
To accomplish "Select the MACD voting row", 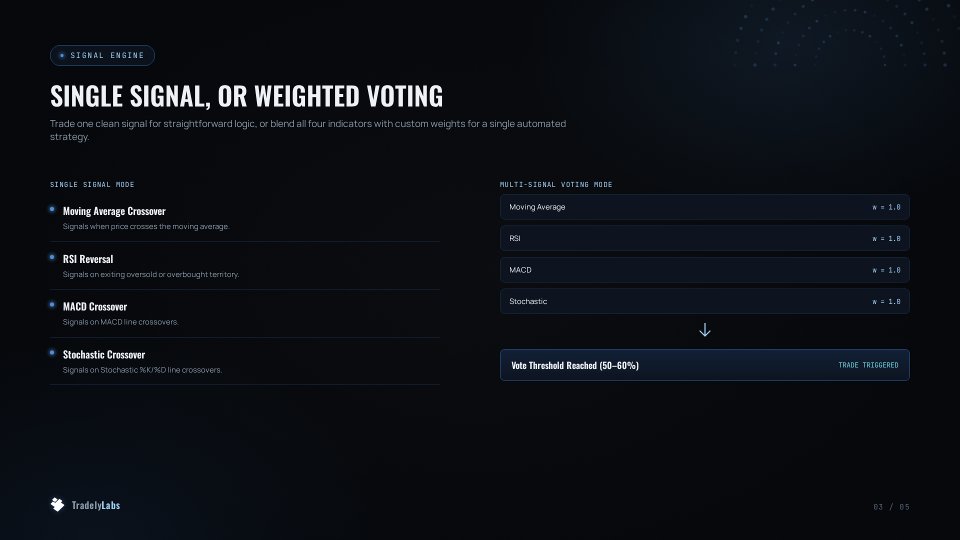I will tap(705, 270).
